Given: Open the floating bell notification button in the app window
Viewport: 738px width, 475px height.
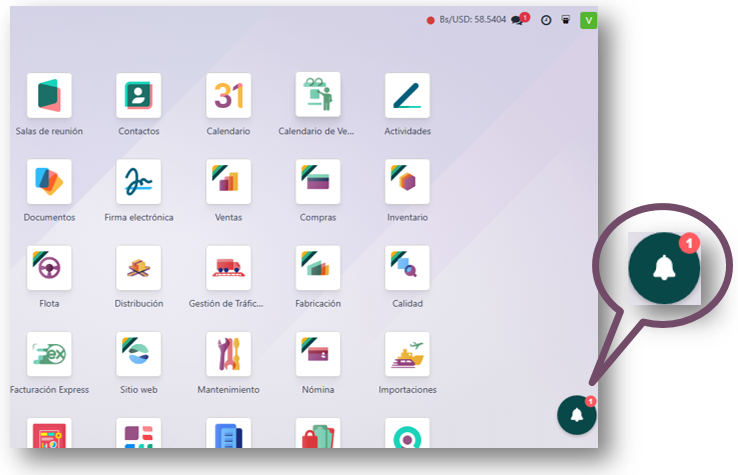Looking at the screenshot, I should pos(577,415).
